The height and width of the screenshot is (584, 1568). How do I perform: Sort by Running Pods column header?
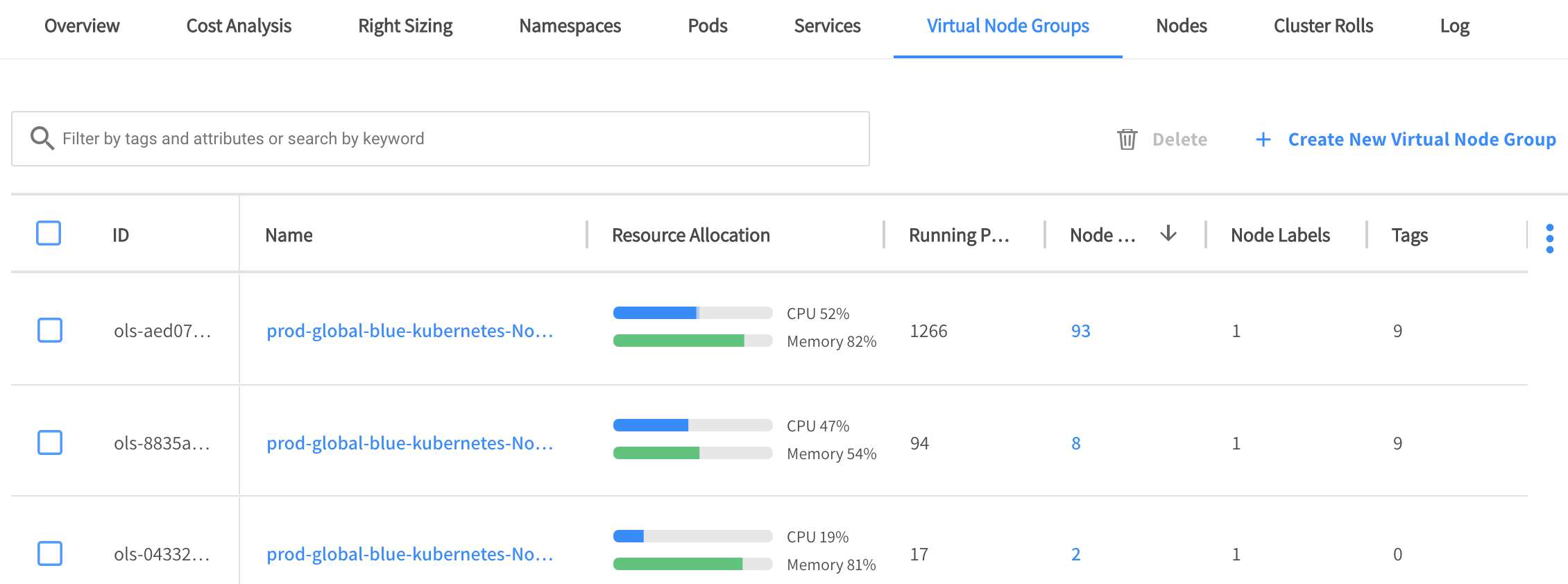958,235
